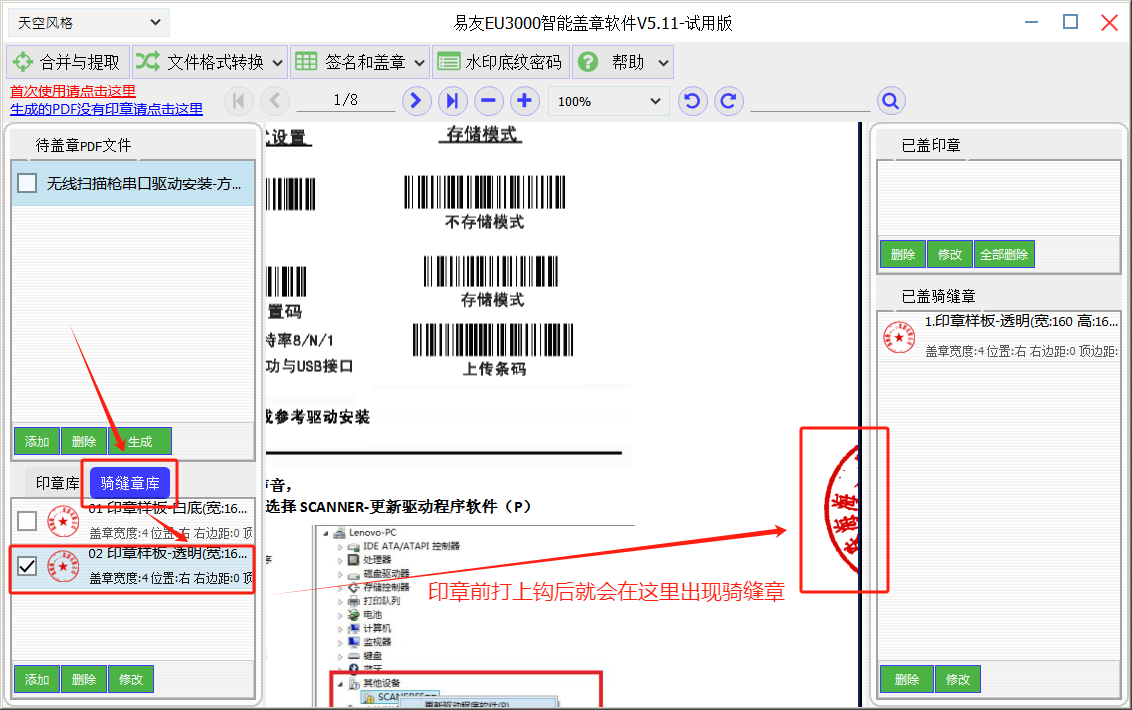Click 修改 at the bottom of 已盖骑缝章
This screenshot has height=710, width=1132.
(x=958, y=680)
